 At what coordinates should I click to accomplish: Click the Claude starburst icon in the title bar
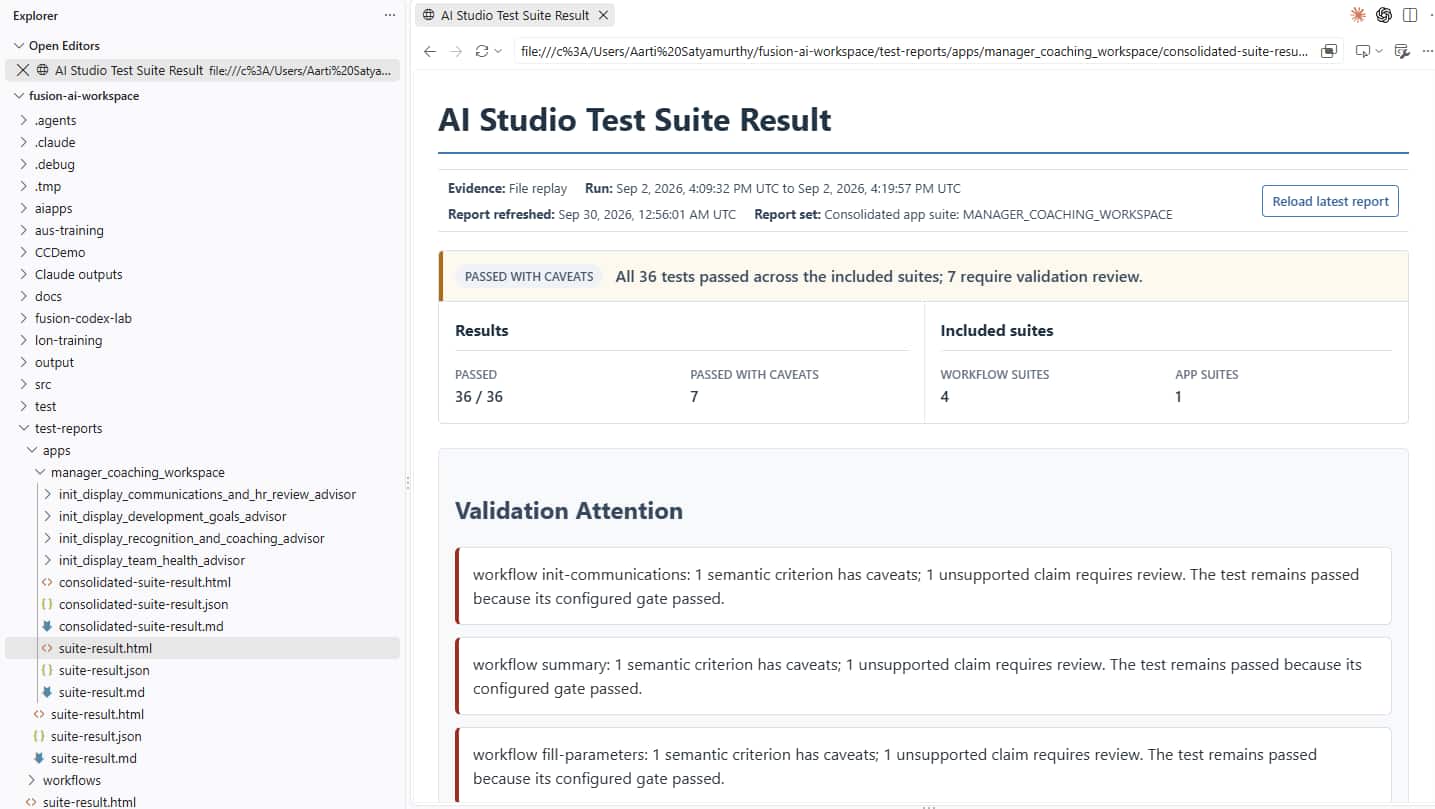coord(1358,15)
